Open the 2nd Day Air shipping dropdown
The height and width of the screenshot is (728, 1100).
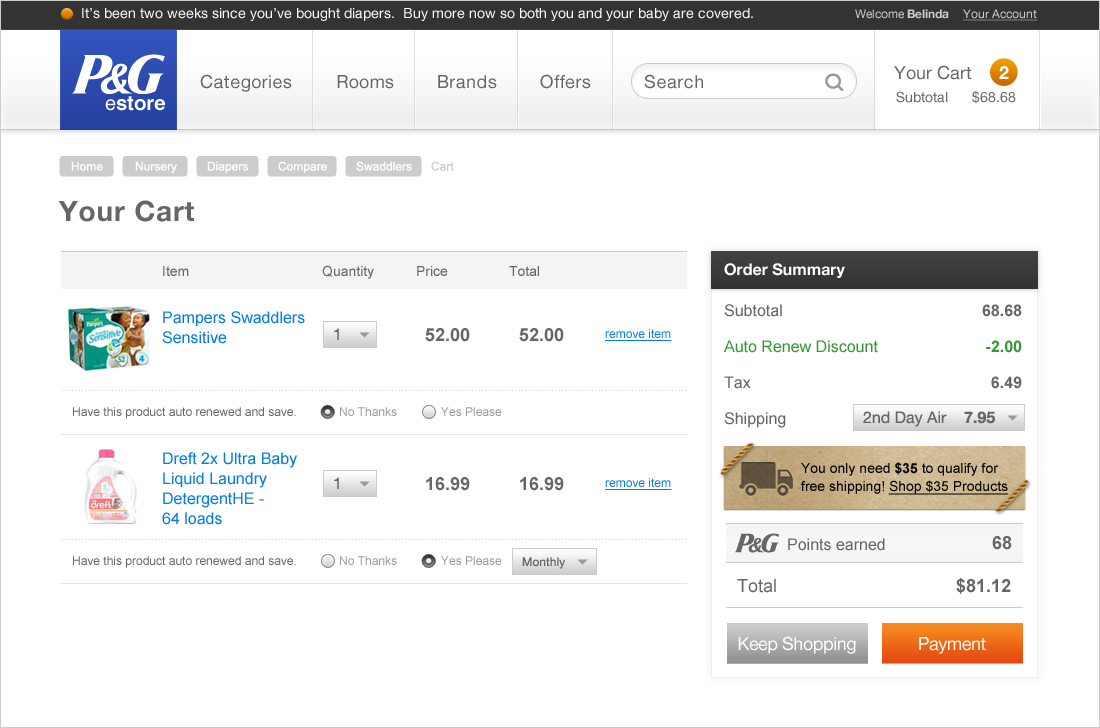[x=939, y=418]
